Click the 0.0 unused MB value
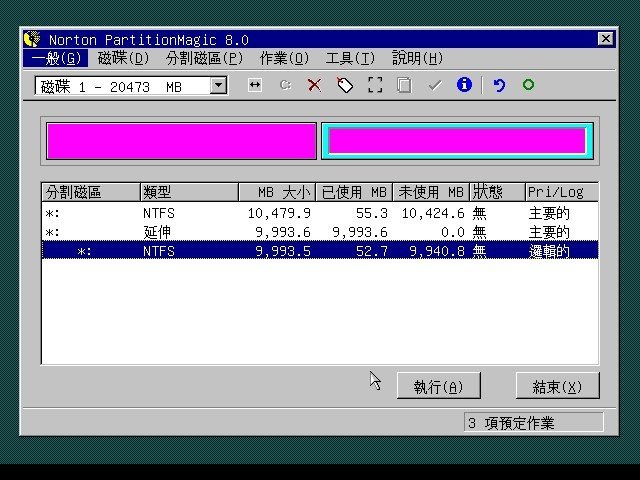640x480 pixels. 453,232
